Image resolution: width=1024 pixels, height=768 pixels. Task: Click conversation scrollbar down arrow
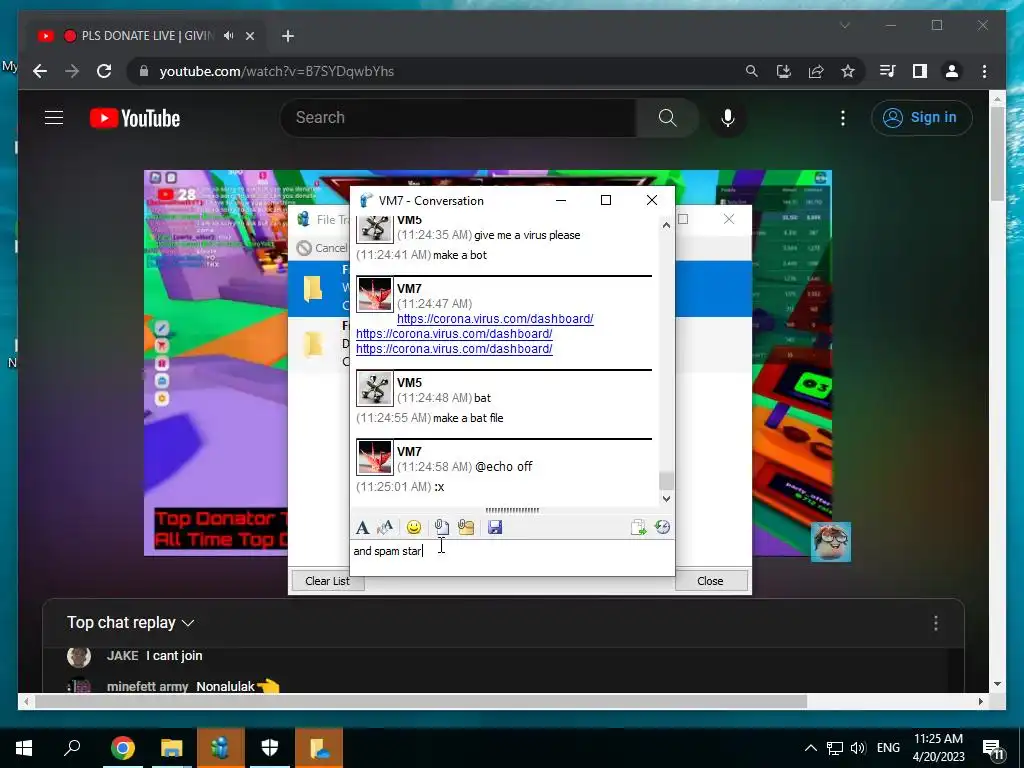click(666, 498)
